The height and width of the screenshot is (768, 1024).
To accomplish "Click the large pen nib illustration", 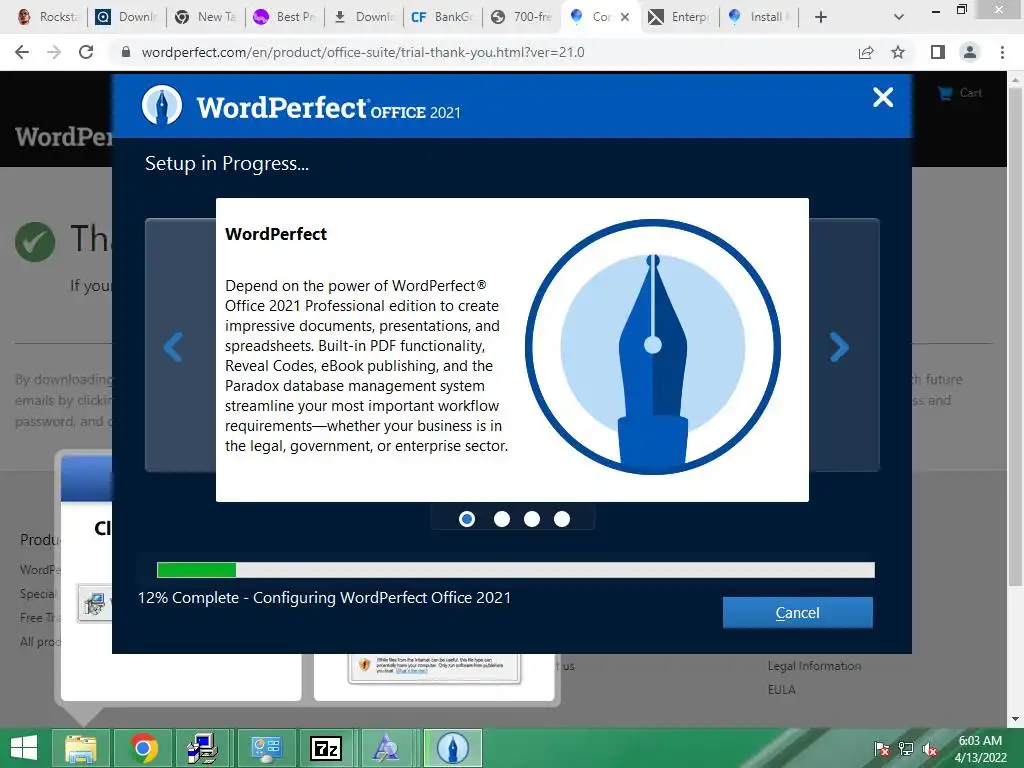I will tap(652, 347).
